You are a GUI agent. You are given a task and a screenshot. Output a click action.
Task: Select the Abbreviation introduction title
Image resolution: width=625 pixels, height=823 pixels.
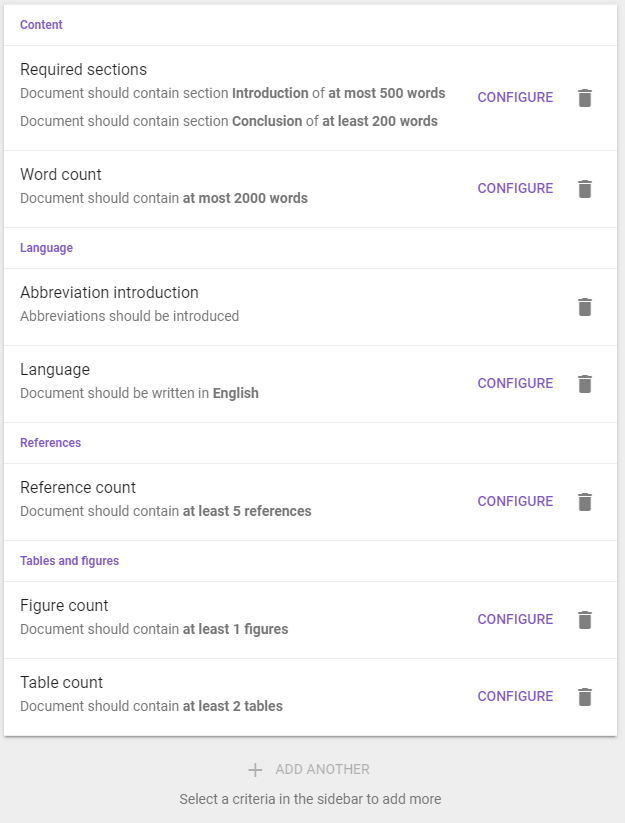pos(109,292)
